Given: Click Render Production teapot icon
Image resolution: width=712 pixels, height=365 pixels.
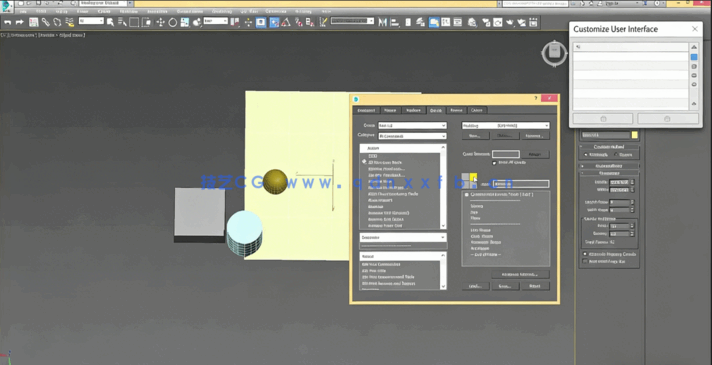Looking at the screenshot, I should point(510,22).
